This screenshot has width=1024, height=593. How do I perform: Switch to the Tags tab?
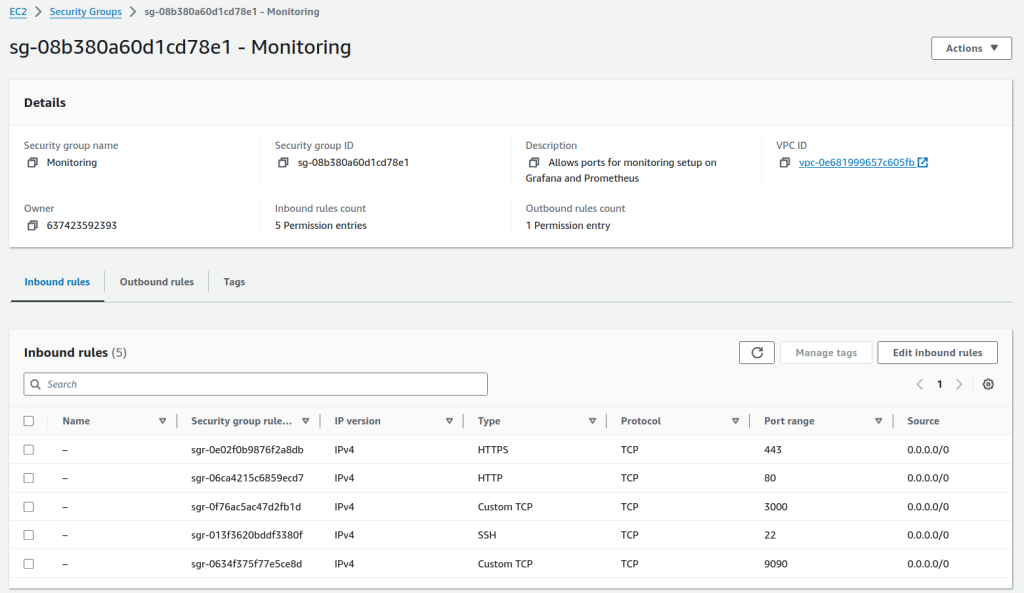tap(233, 282)
